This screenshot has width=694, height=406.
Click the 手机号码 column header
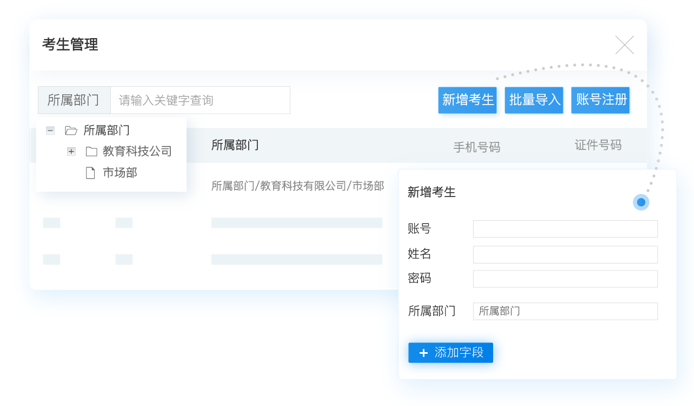476,147
